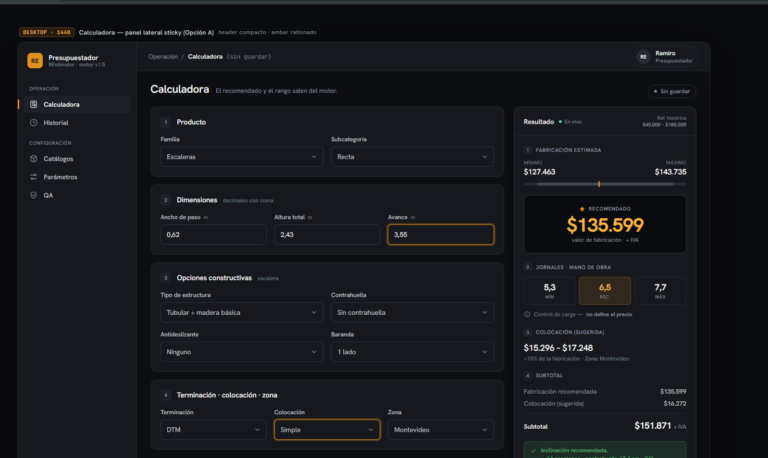Click the fabrication range slider marker

click(x=599, y=184)
